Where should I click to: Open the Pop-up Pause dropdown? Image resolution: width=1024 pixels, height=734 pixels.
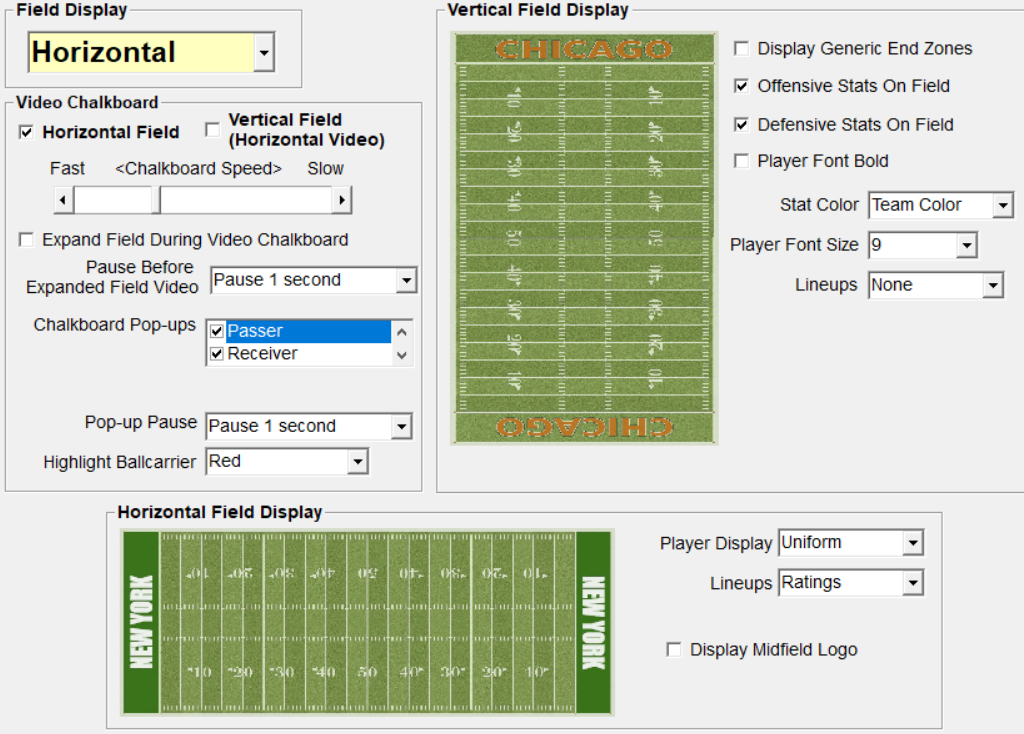pyautogui.click(x=400, y=427)
